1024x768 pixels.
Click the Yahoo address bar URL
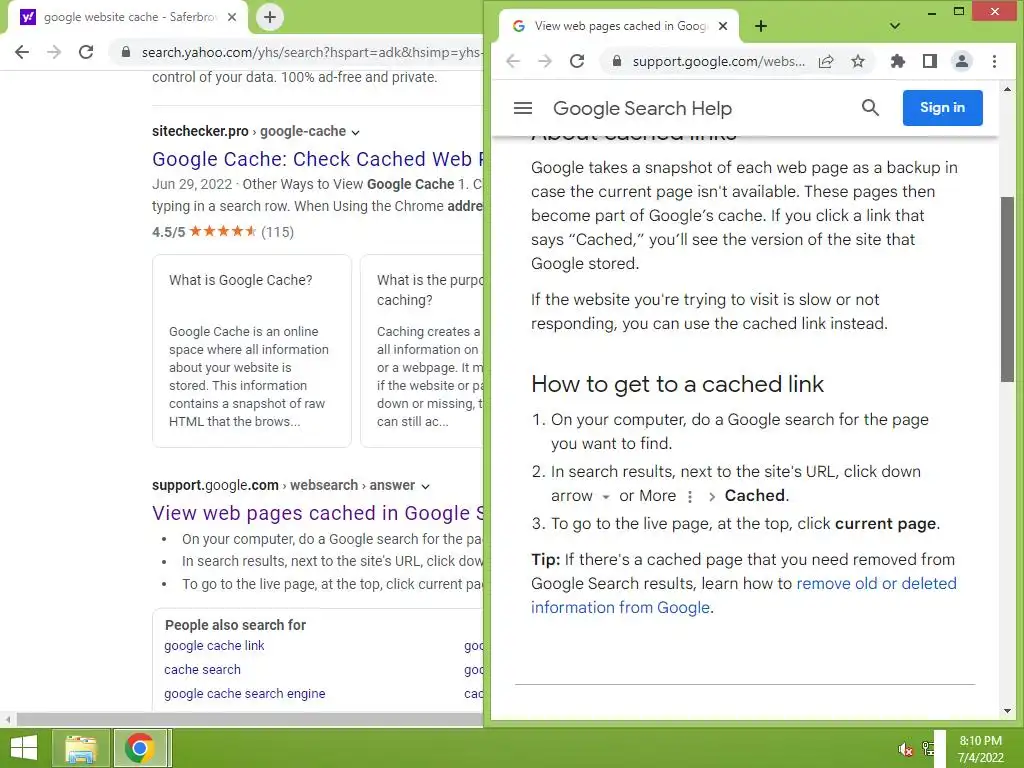(311, 52)
